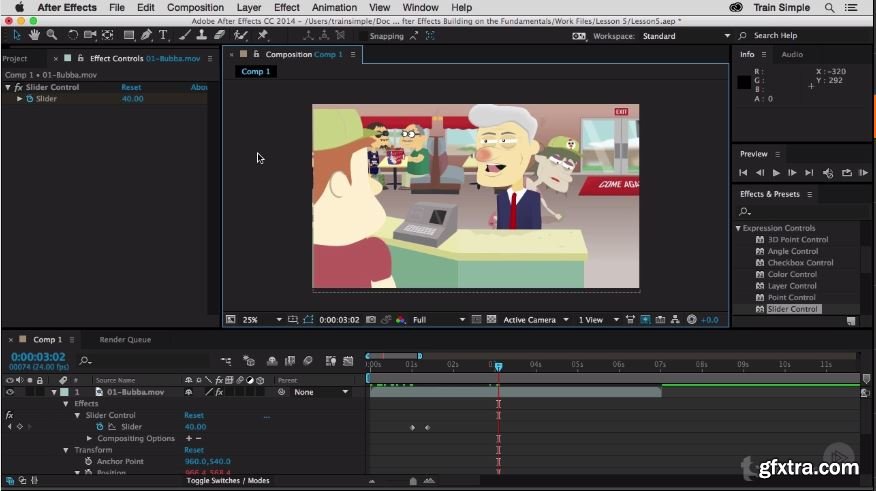
Task: Select the Pen tool
Action: point(146,35)
